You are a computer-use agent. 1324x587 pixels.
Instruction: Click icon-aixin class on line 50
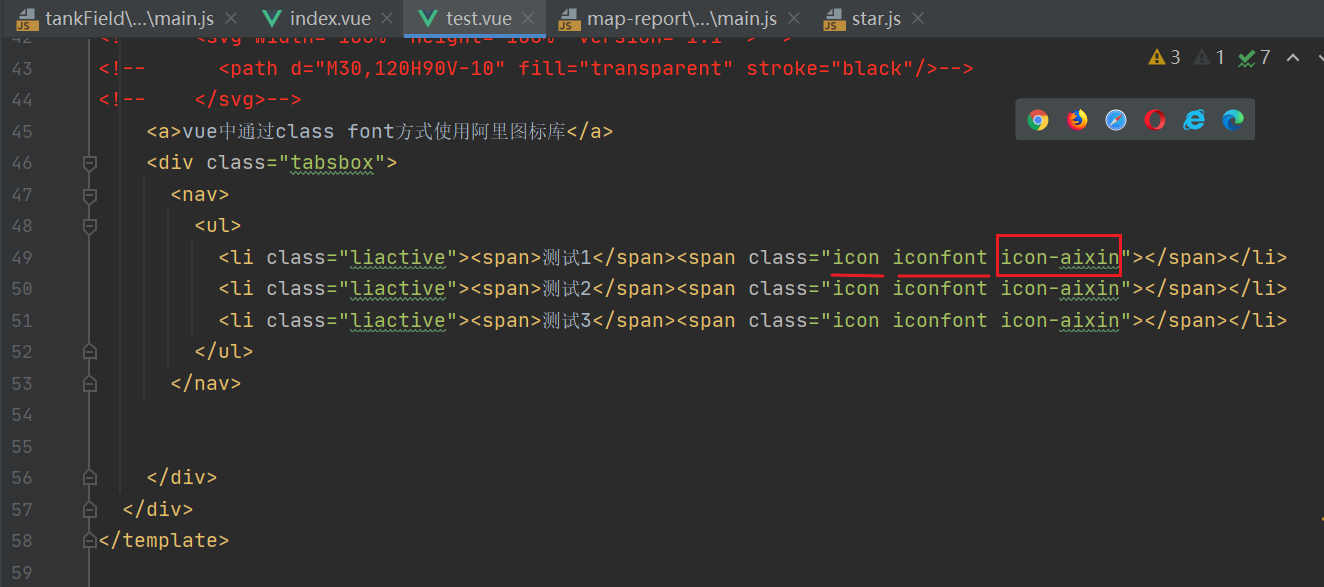coord(1060,289)
